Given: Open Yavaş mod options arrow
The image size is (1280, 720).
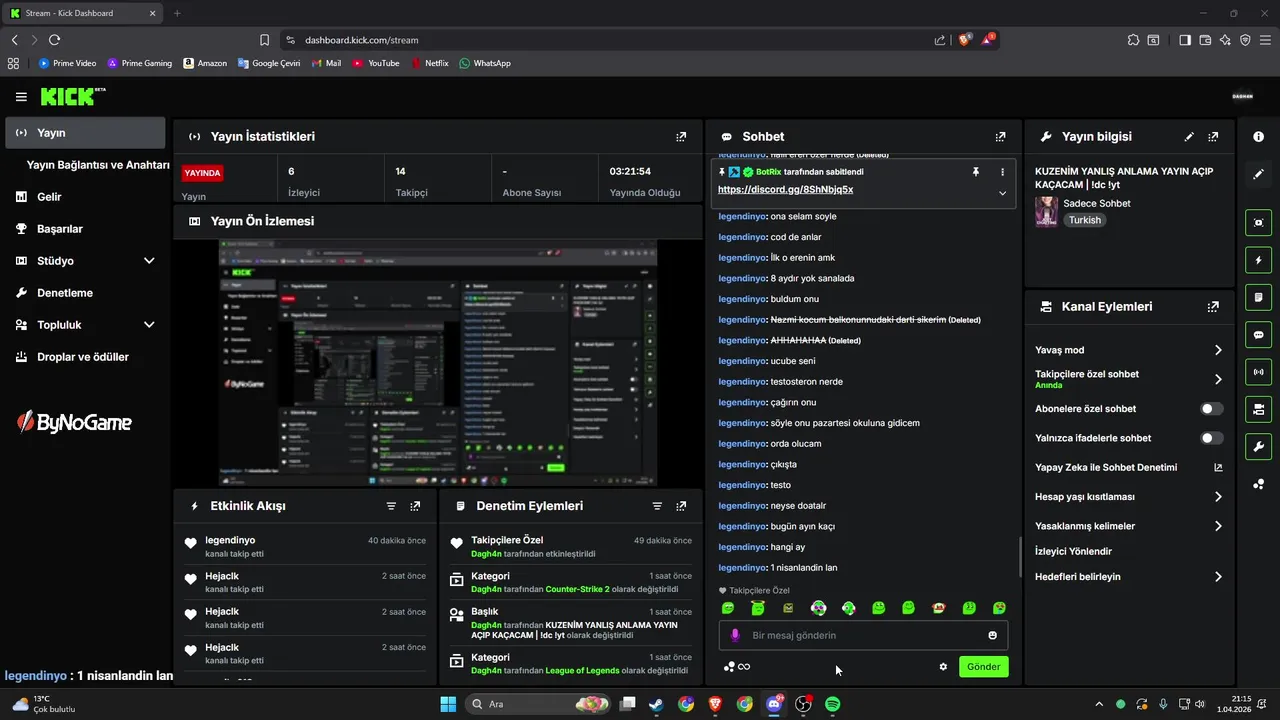Looking at the screenshot, I should (x=1218, y=350).
